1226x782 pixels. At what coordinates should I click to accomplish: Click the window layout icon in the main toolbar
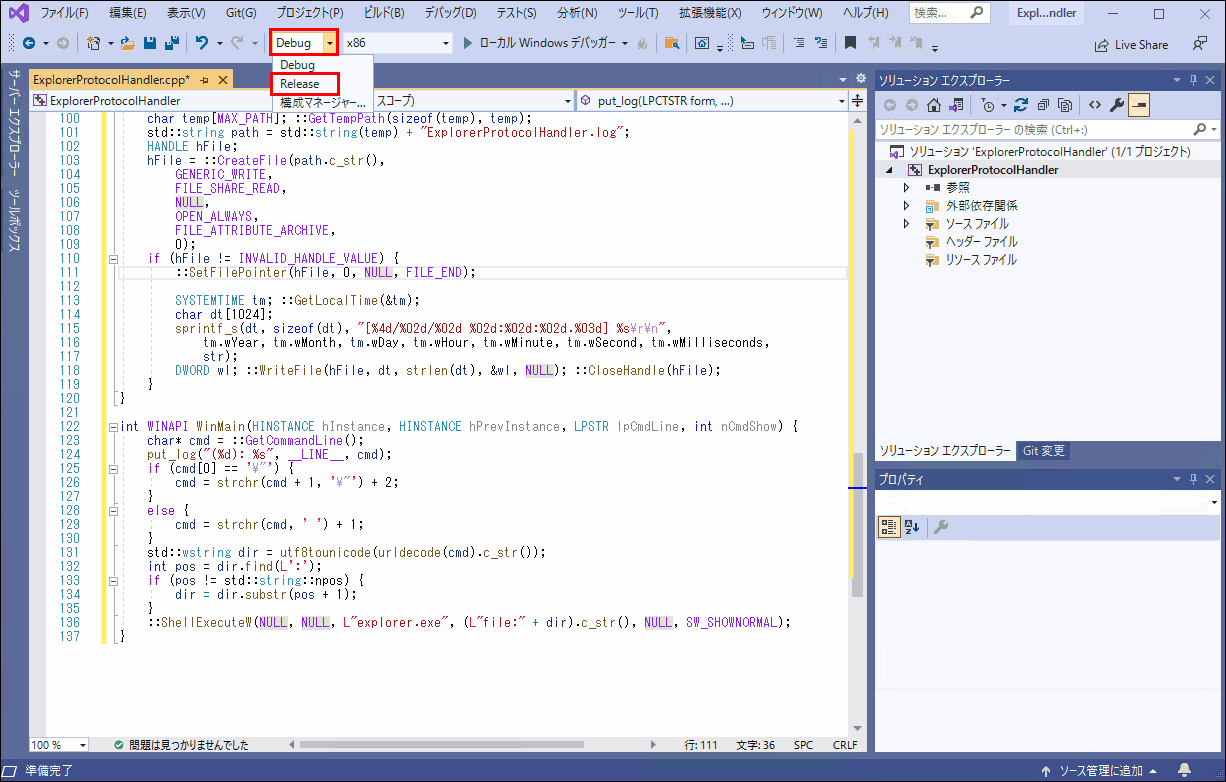[x=702, y=44]
